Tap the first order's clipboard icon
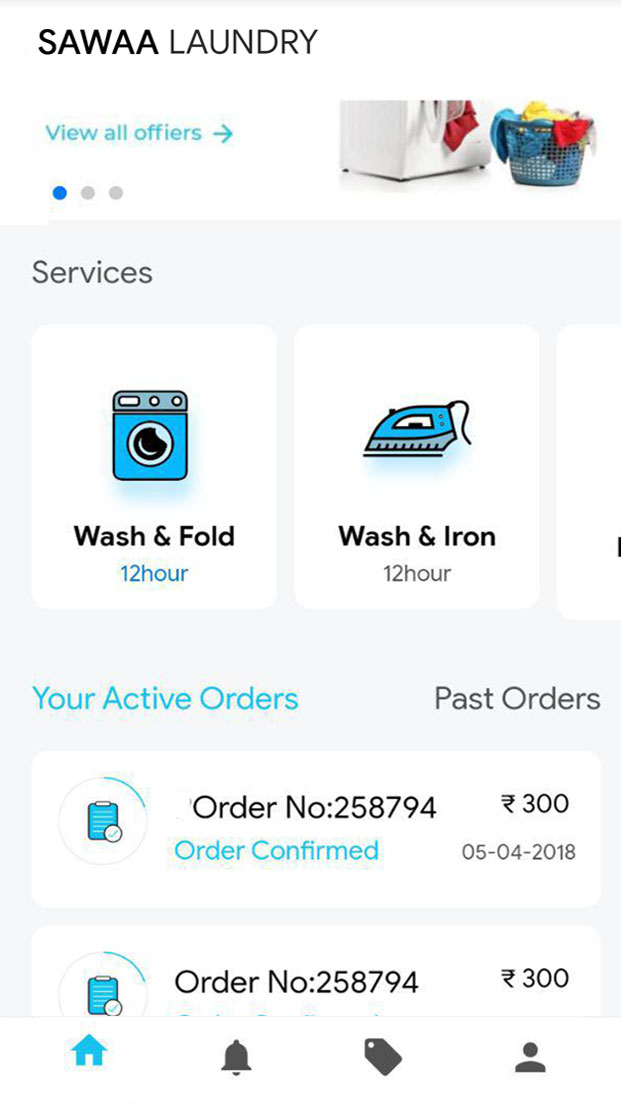Viewport: 621px width, 1104px height. pos(103,821)
